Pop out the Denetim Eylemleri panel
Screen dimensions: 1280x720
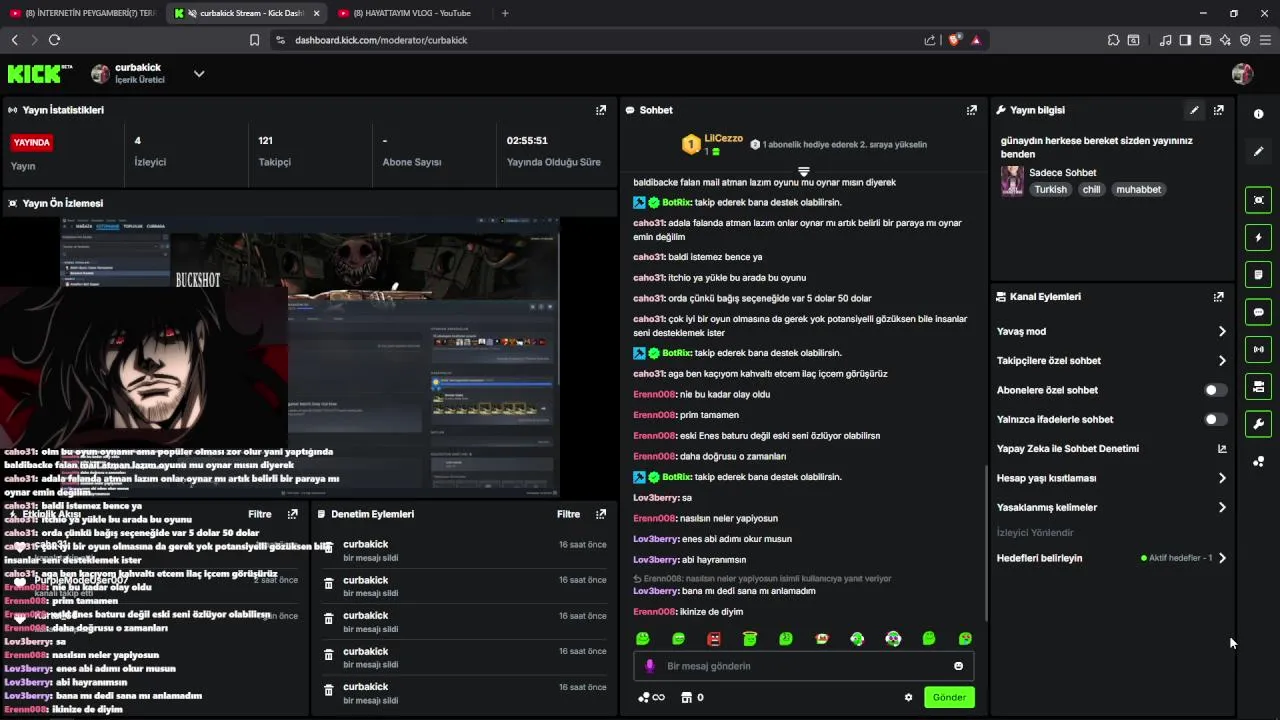[601, 514]
